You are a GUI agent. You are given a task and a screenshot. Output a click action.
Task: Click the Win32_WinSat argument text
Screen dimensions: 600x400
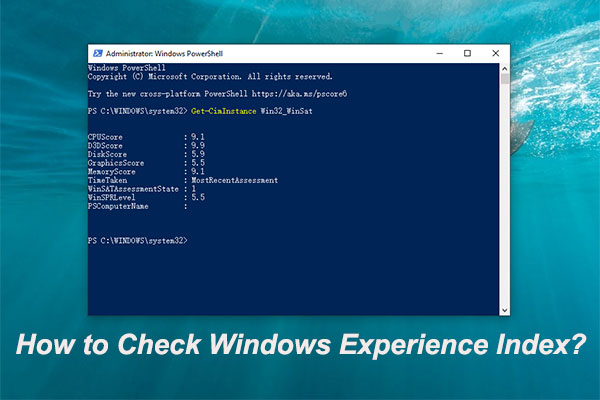coord(287,111)
